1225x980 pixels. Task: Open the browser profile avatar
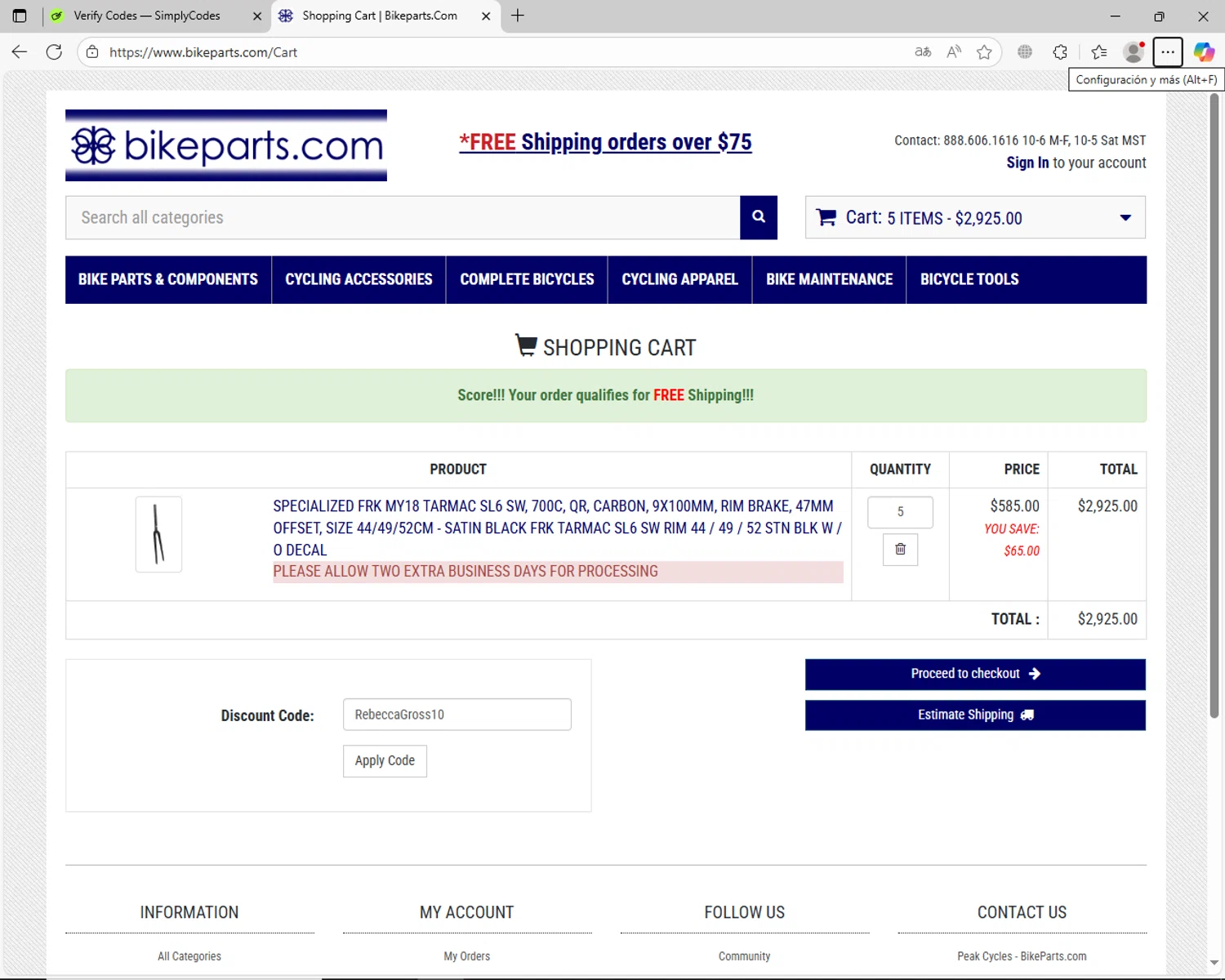click(1134, 52)
